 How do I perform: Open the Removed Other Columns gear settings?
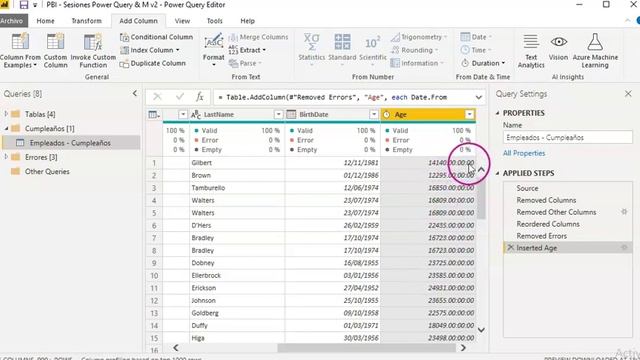click(x=624, y=212)
